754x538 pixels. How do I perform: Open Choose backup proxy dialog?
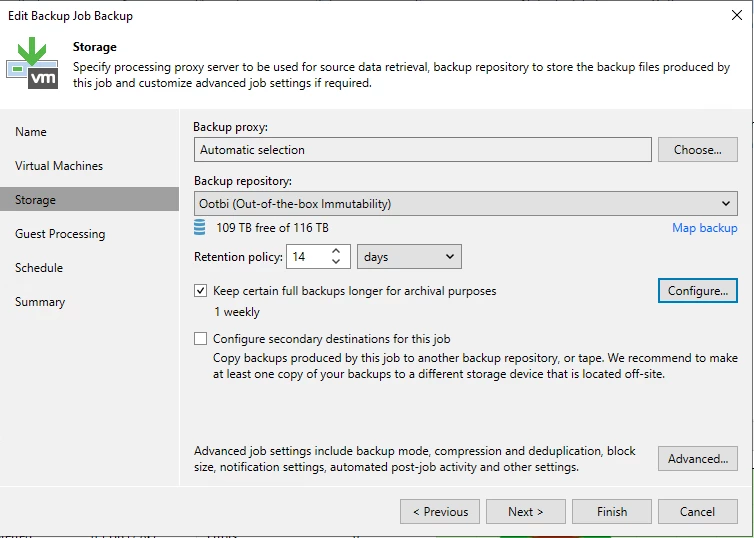pos(698,150)
